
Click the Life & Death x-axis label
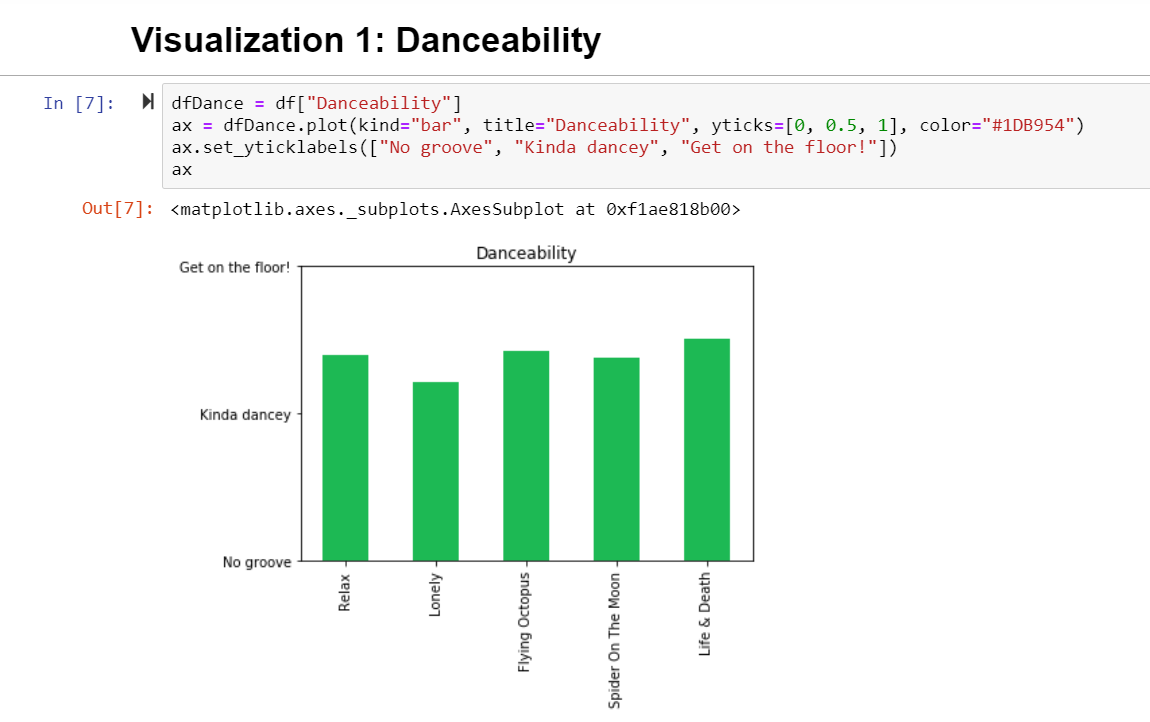click(705, 614)
